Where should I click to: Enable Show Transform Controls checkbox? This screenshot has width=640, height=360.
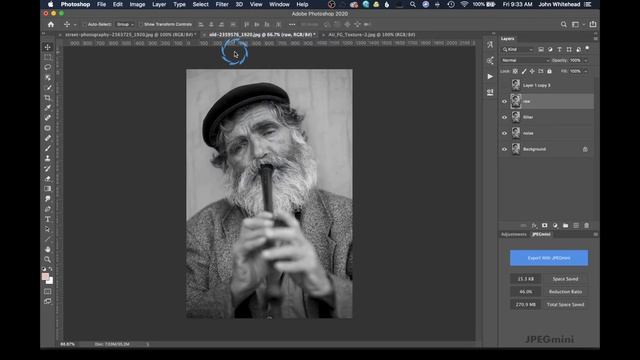(x=140, y=24)
